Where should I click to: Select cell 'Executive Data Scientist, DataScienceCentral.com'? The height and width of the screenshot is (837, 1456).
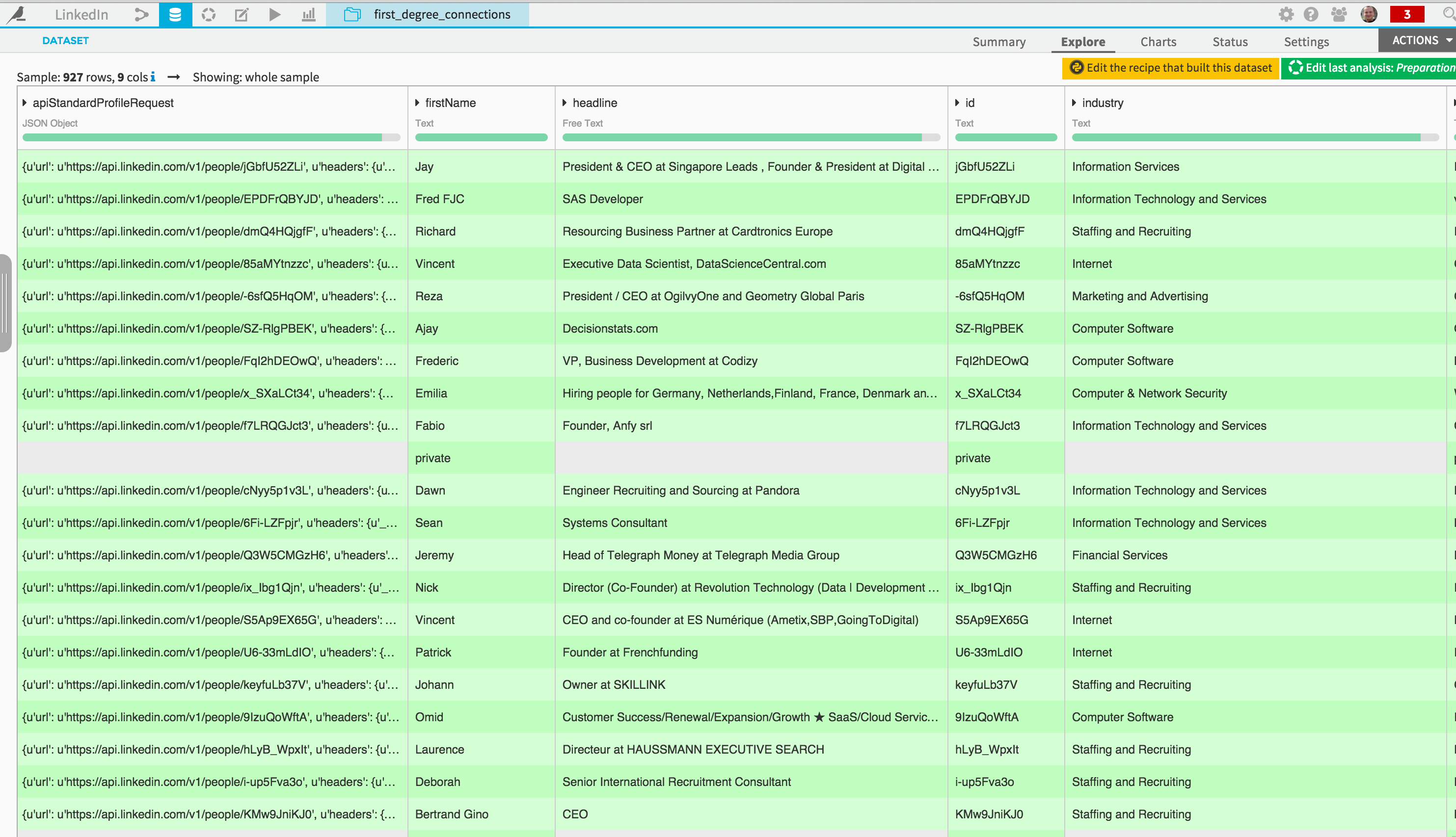751,264
